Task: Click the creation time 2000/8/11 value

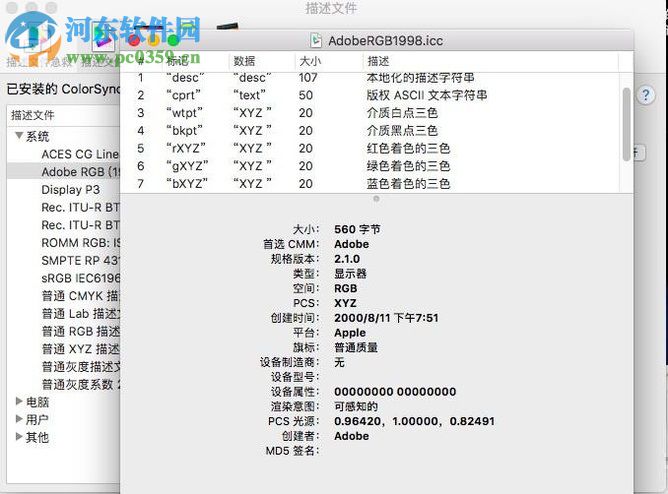Action: tap(386, 318)
